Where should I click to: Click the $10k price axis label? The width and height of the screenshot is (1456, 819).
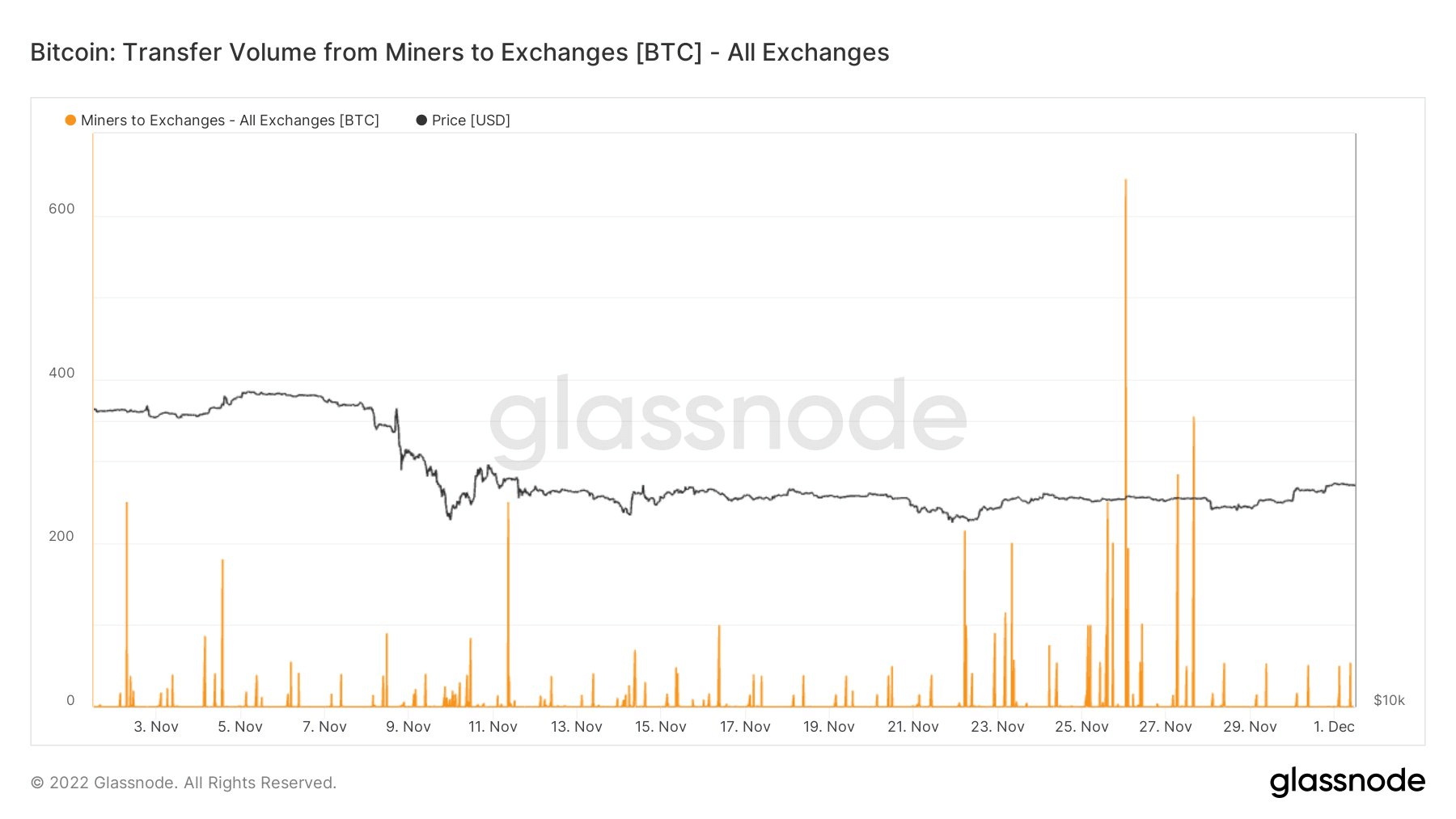pos(1389,700)
